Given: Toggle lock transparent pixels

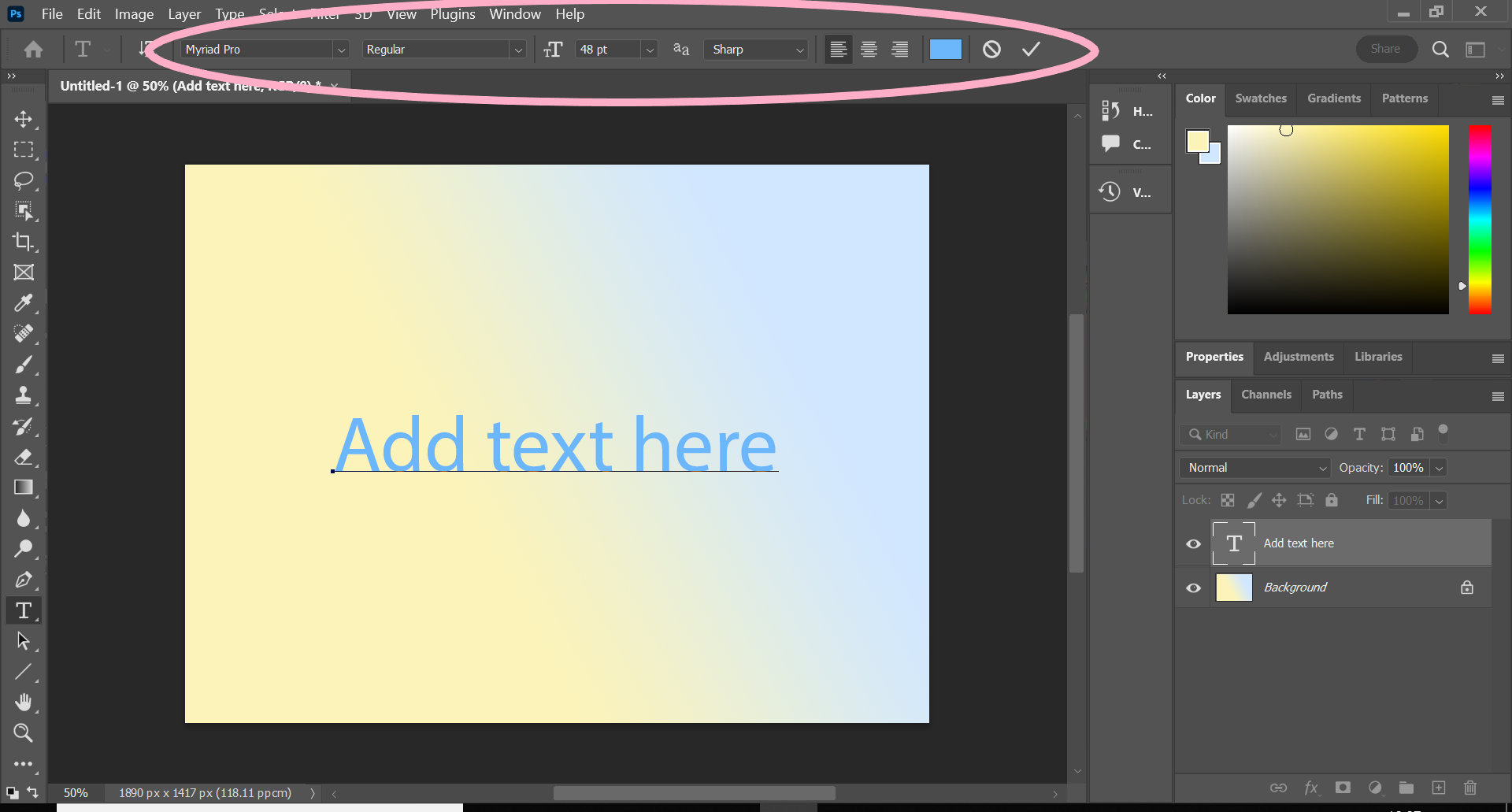Looking at the screenshot, I should point(1228,500).
